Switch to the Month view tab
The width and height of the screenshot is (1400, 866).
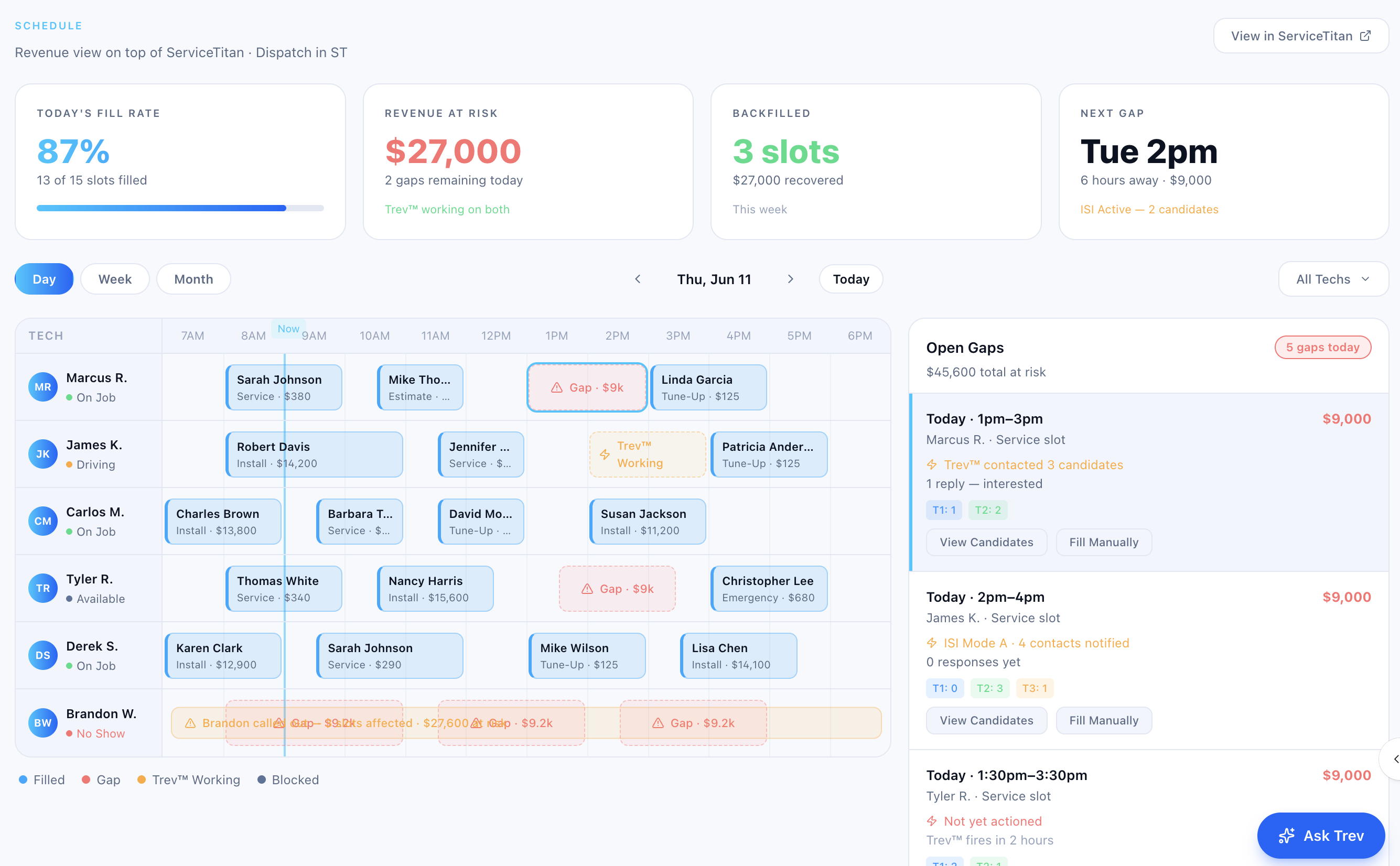(193, 279)
